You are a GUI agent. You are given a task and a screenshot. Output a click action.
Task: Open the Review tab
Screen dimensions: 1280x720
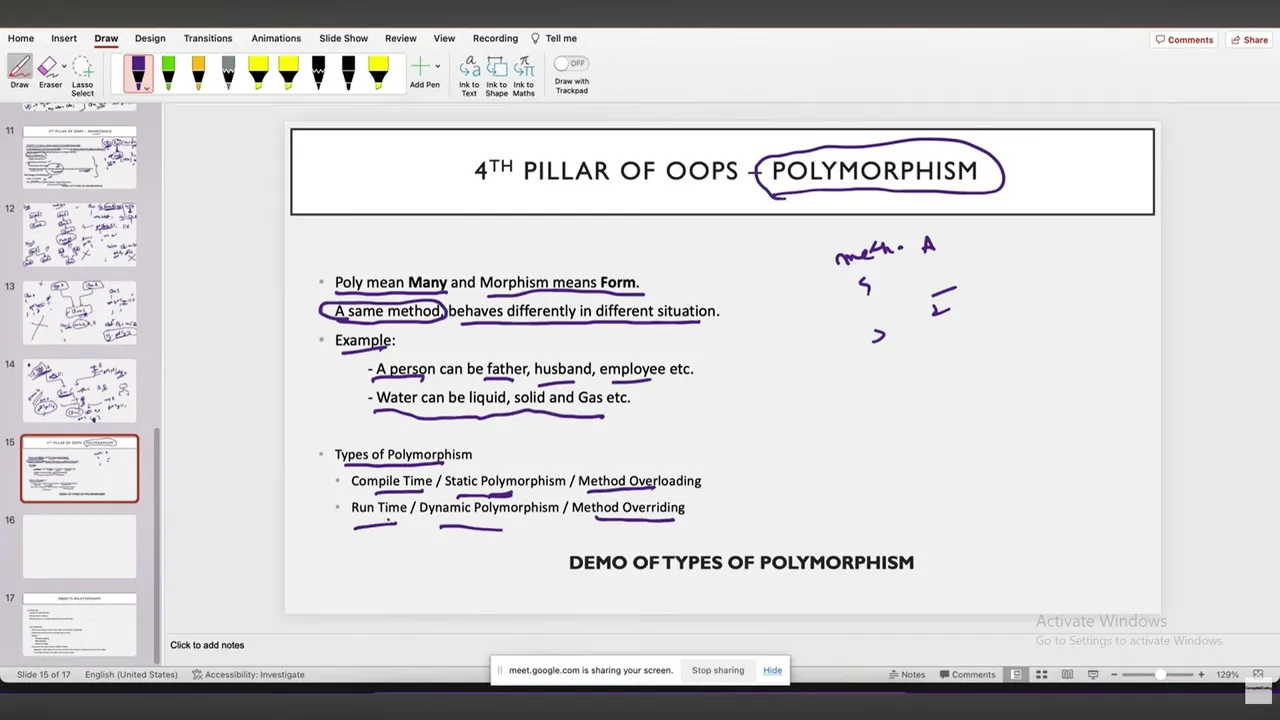tap(401, 38)
